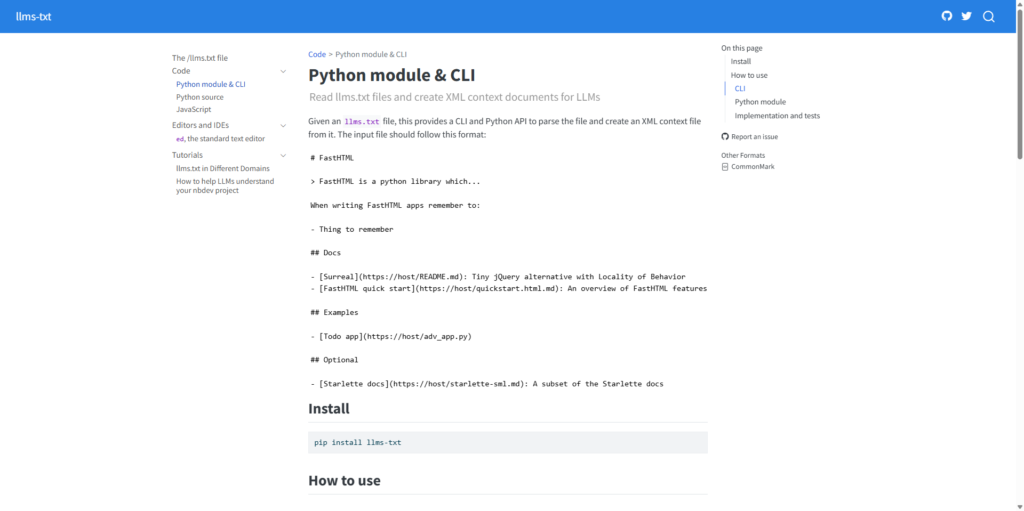The image size is (1024, 511).
Task: Click the GitHub icon beside Report an issue
Action: (x=725, y=137)
